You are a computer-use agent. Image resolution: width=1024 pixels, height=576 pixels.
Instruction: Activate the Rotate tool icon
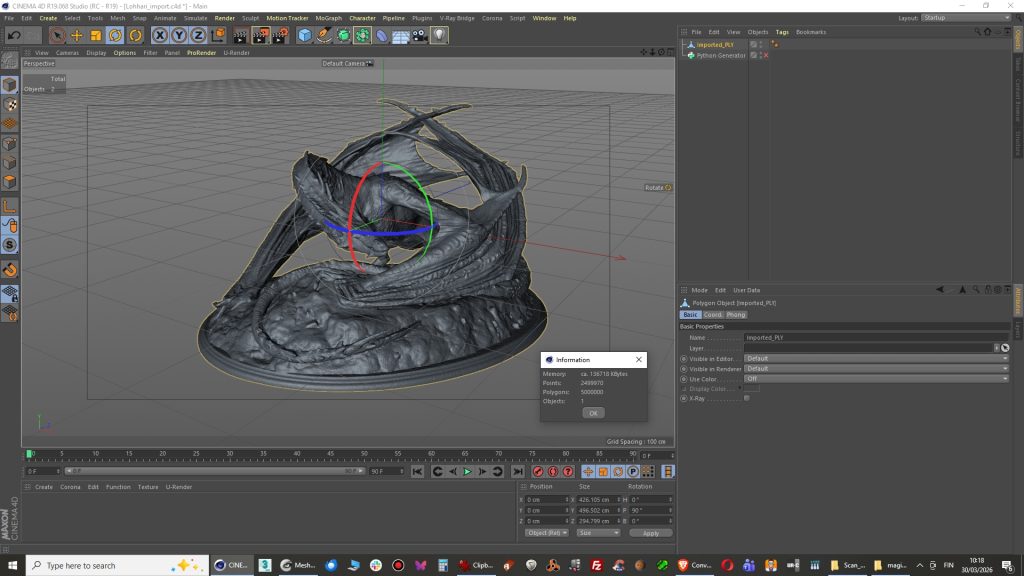115,35
